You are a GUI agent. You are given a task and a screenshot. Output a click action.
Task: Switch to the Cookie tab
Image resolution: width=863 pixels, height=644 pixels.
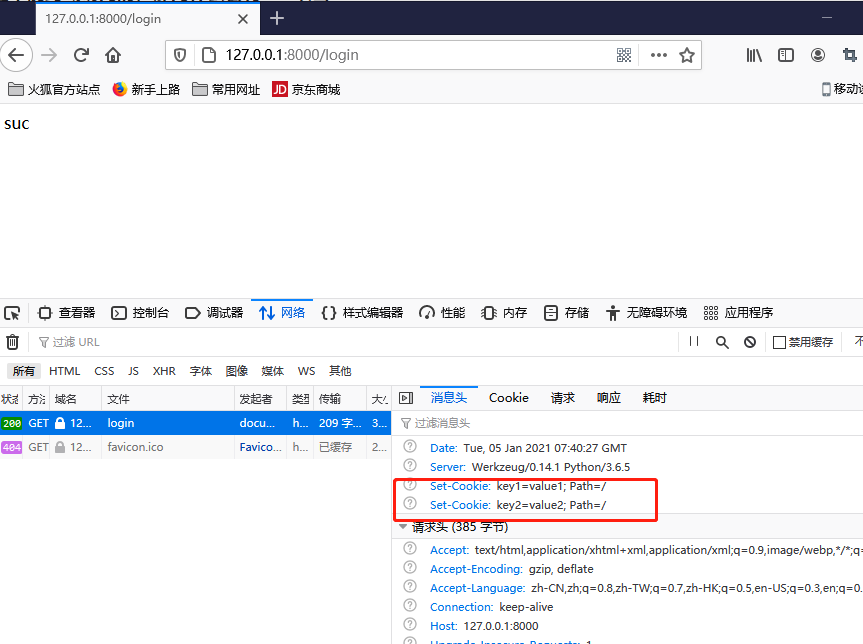coord(508,397)
